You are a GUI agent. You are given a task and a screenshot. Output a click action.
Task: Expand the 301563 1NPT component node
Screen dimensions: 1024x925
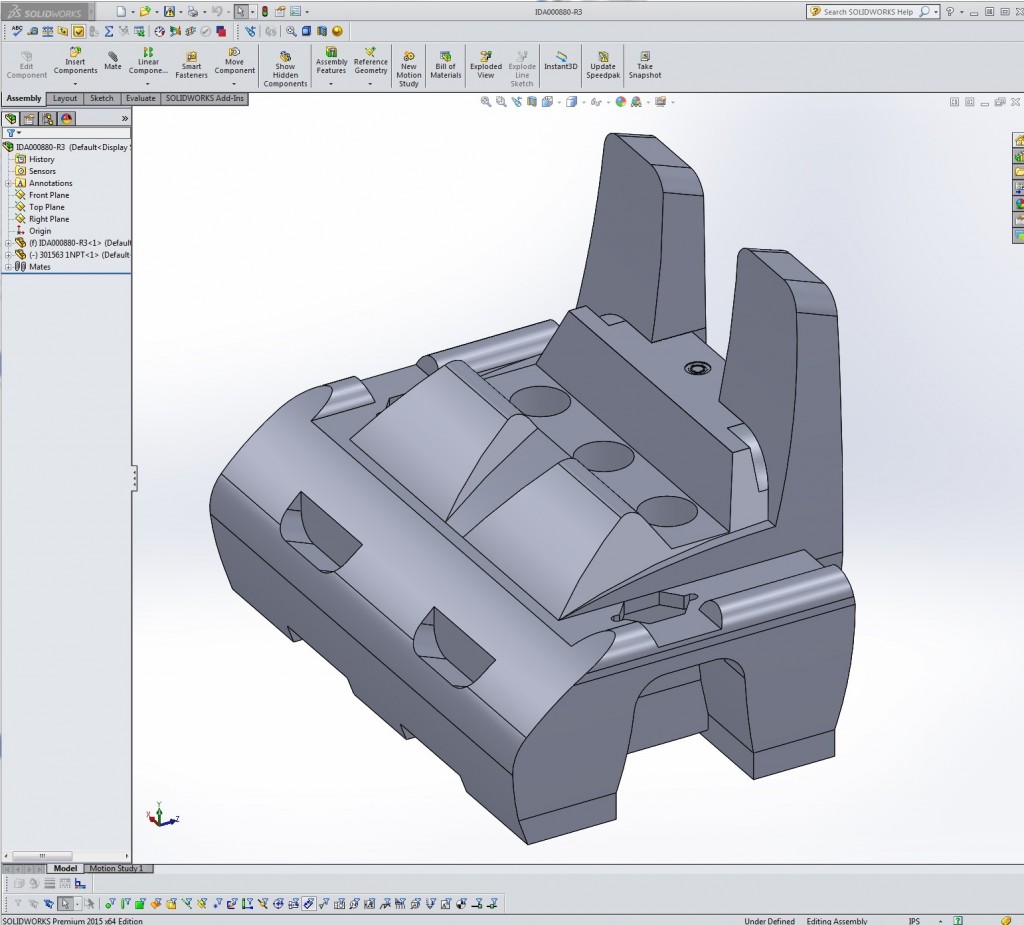8,255
